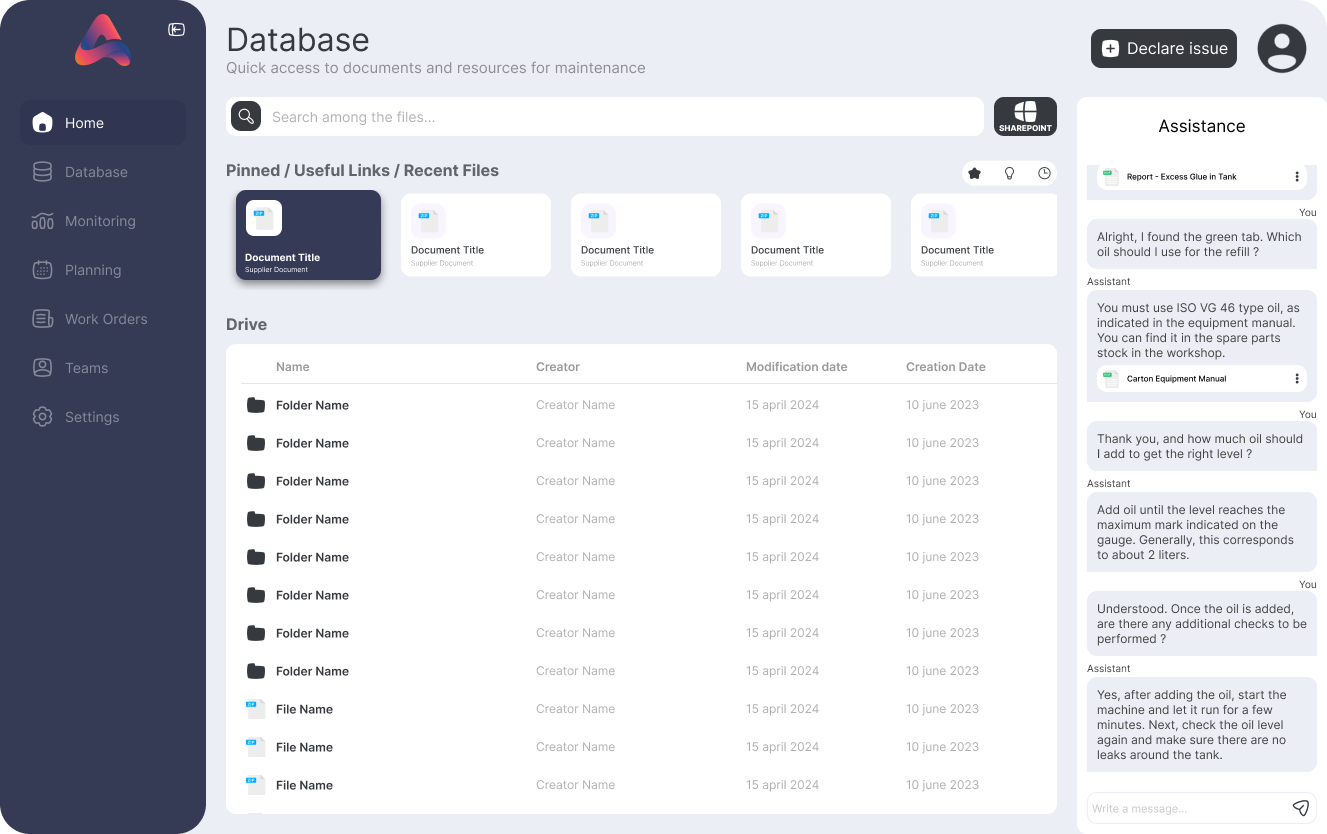Select the 'ISO VG 46 type oil' reply
This screenshot has width=1327, height=834.
coord(1202,344)
